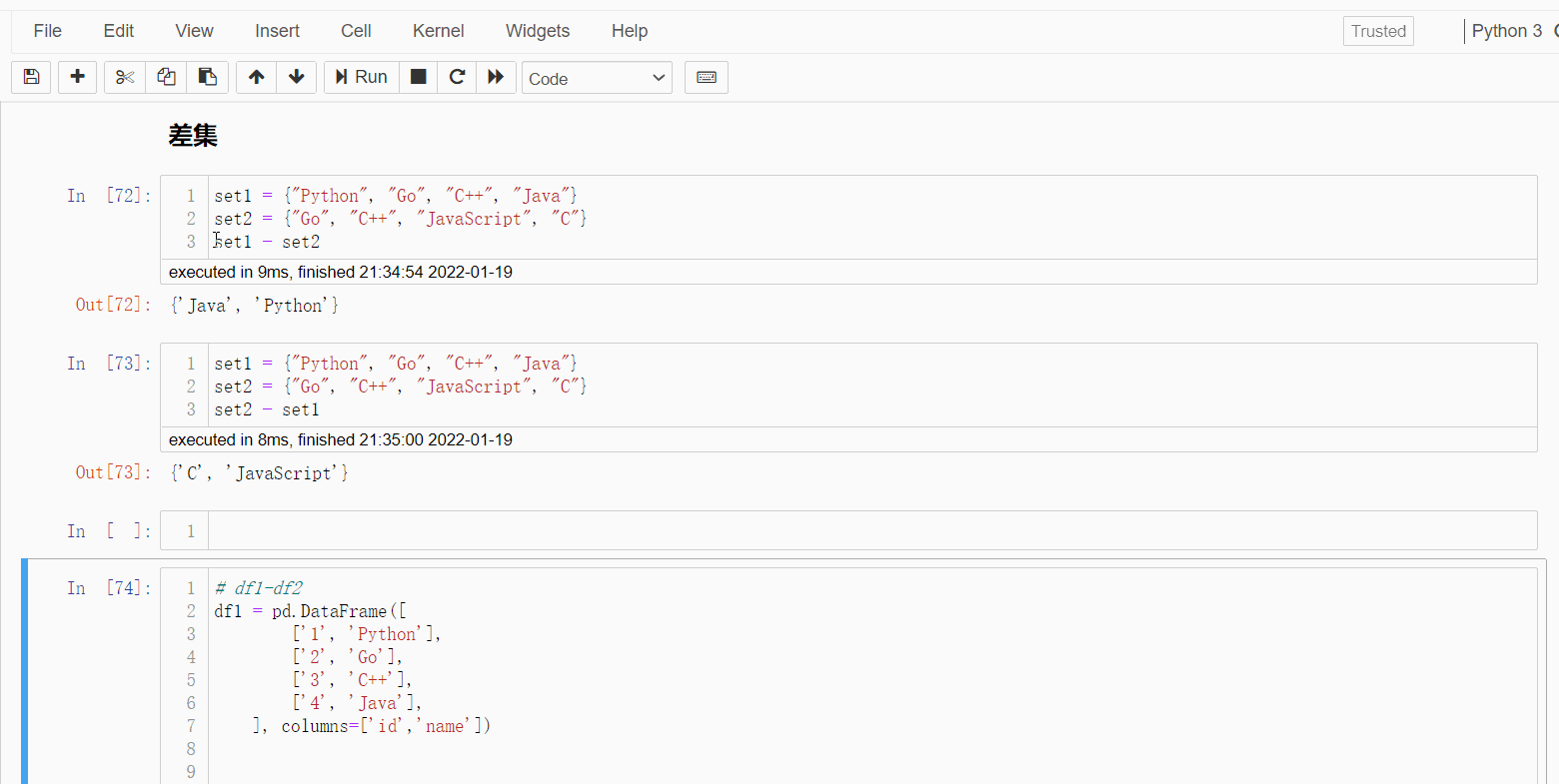Cut selected cell with scissors icon

(125, 77)
